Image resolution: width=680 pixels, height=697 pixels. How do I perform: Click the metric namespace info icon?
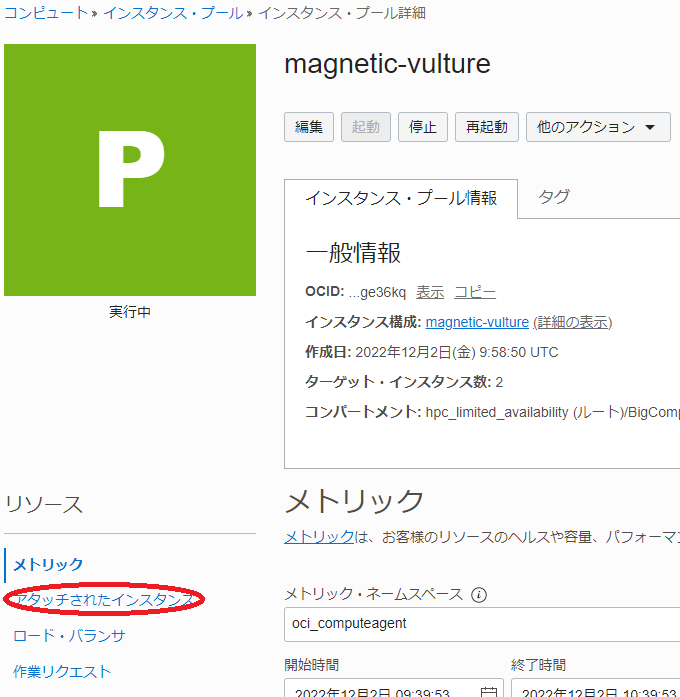click(479, 595)
